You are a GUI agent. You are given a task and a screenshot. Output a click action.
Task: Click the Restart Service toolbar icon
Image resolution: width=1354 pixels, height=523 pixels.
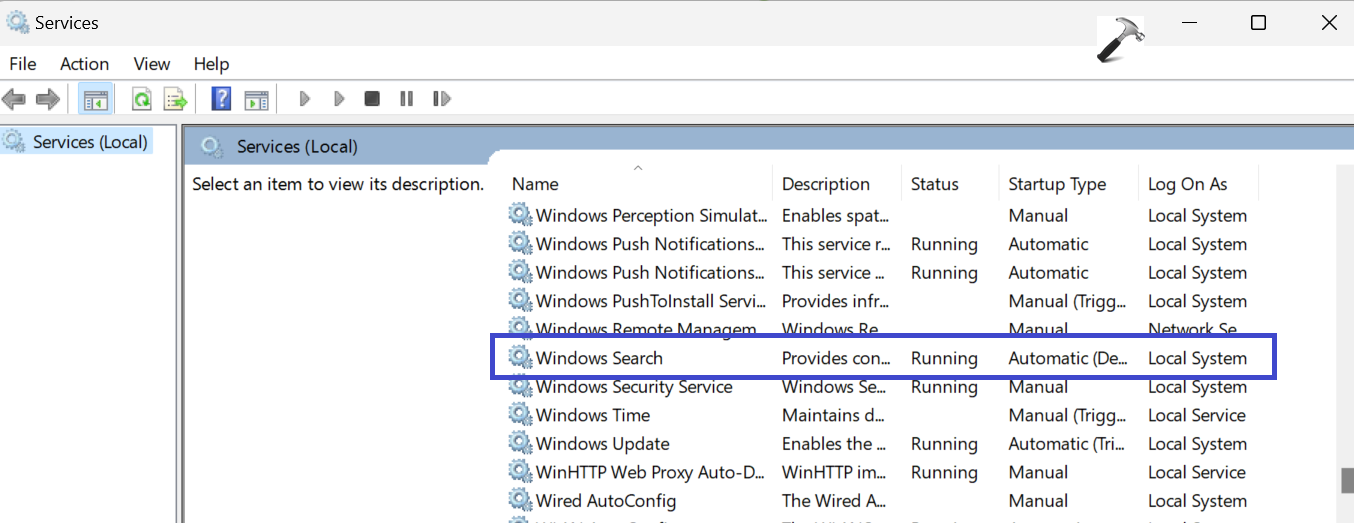pos(441,99)
